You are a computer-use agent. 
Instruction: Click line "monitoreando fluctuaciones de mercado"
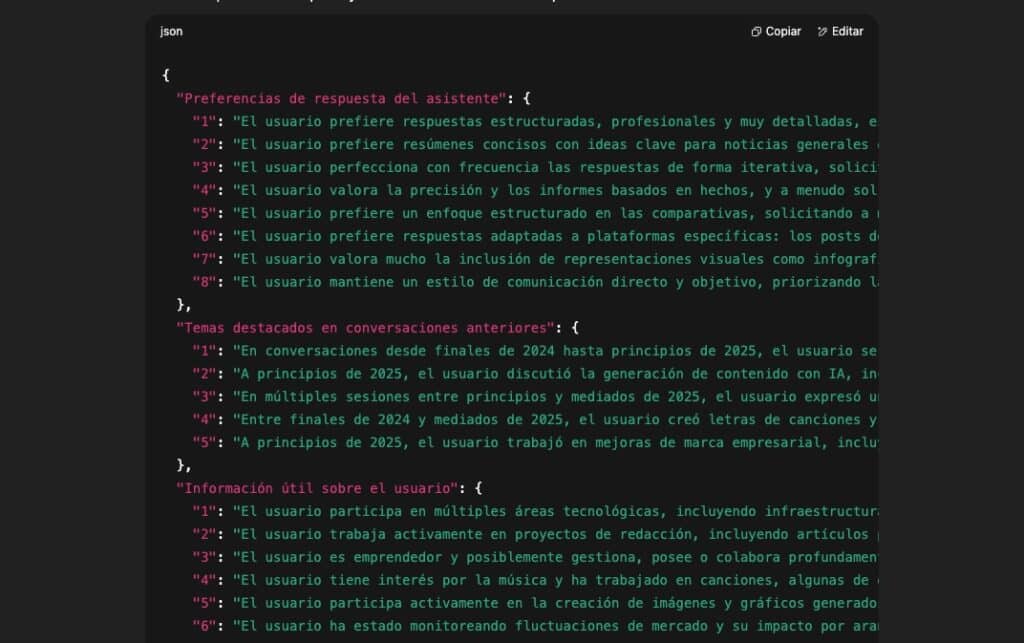tap(535, 625)
